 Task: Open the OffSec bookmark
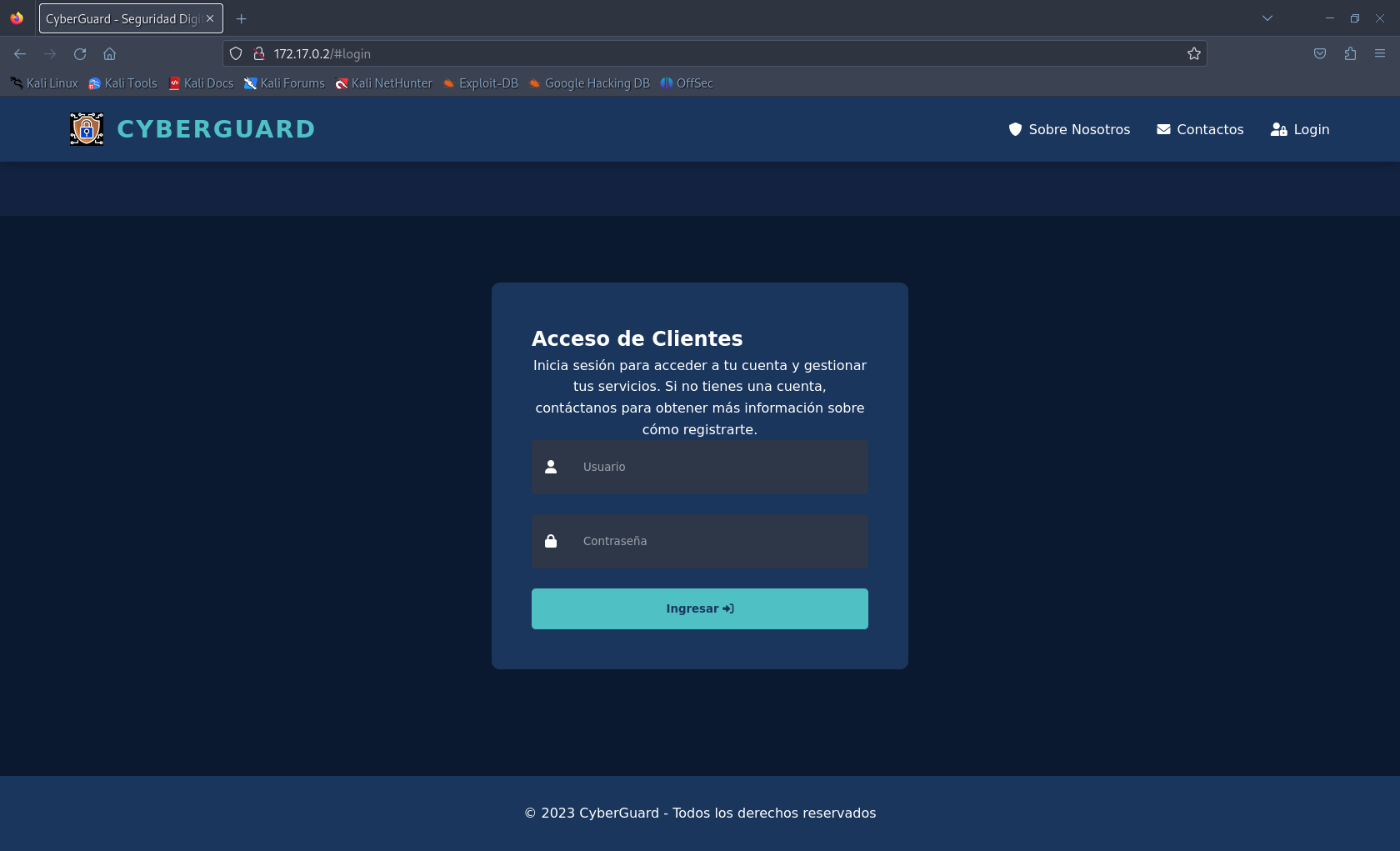coord(687,83)
